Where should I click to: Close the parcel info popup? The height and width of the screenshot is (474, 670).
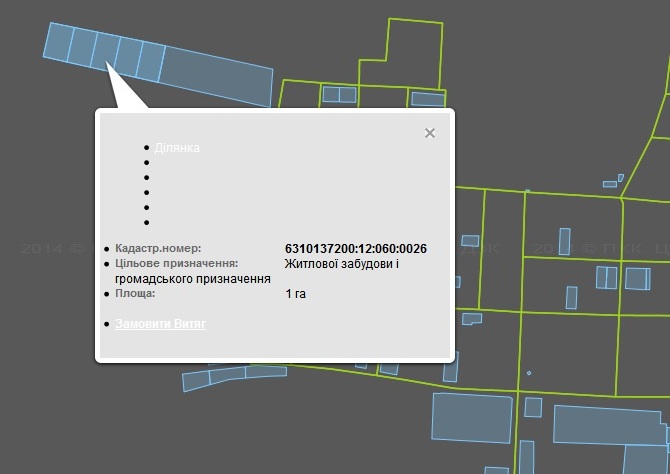pos(430,133)
